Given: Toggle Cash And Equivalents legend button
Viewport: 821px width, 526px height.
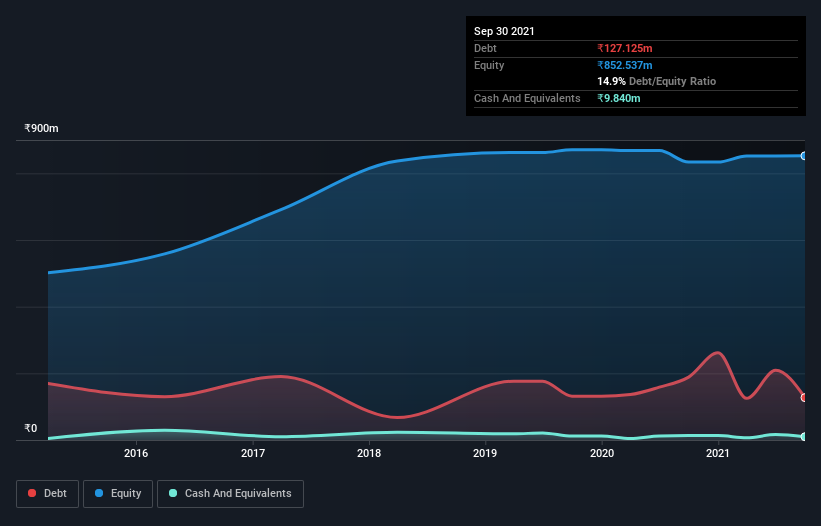Looking at the screenshot, I should [230, 494].
